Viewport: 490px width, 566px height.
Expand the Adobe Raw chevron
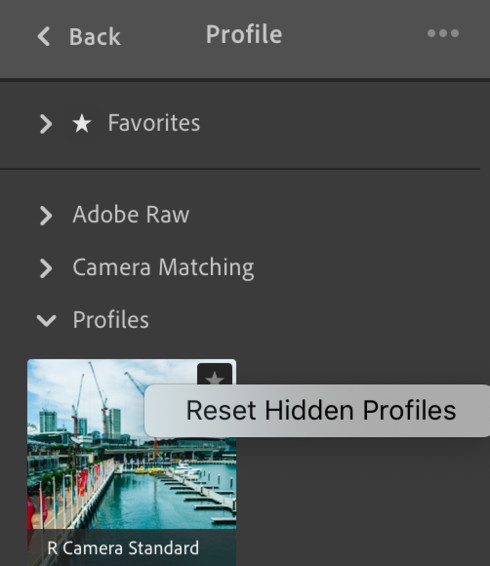[46, 215]
